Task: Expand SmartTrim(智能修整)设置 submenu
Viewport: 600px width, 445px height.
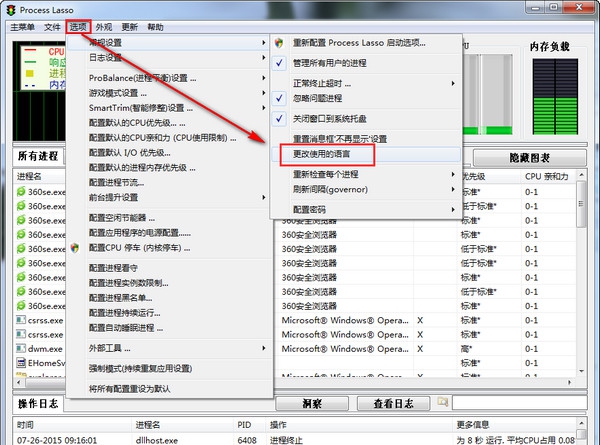Action: (264, 108)
